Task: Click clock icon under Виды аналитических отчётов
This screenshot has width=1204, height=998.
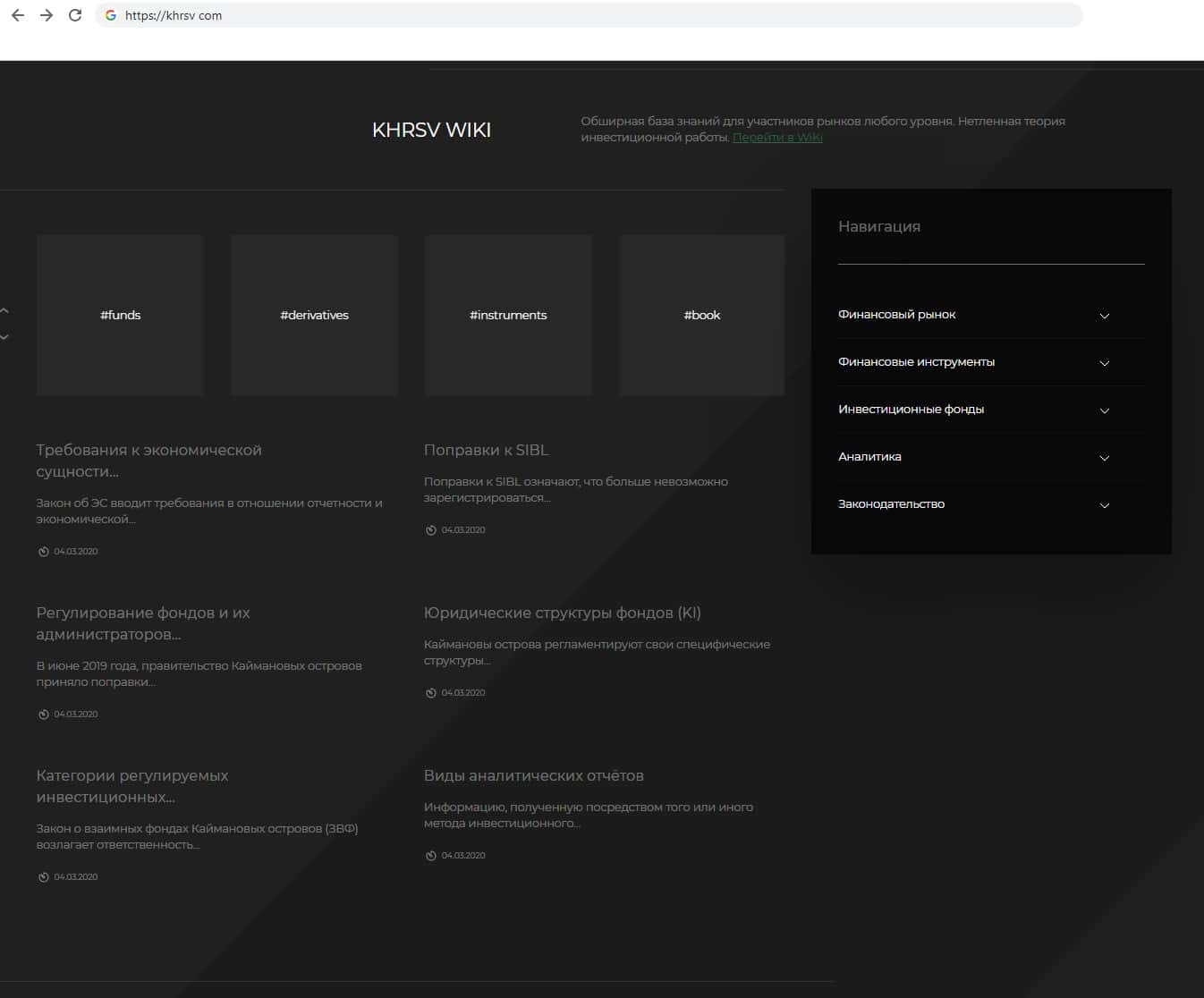Action: click(x=431, y=856)
